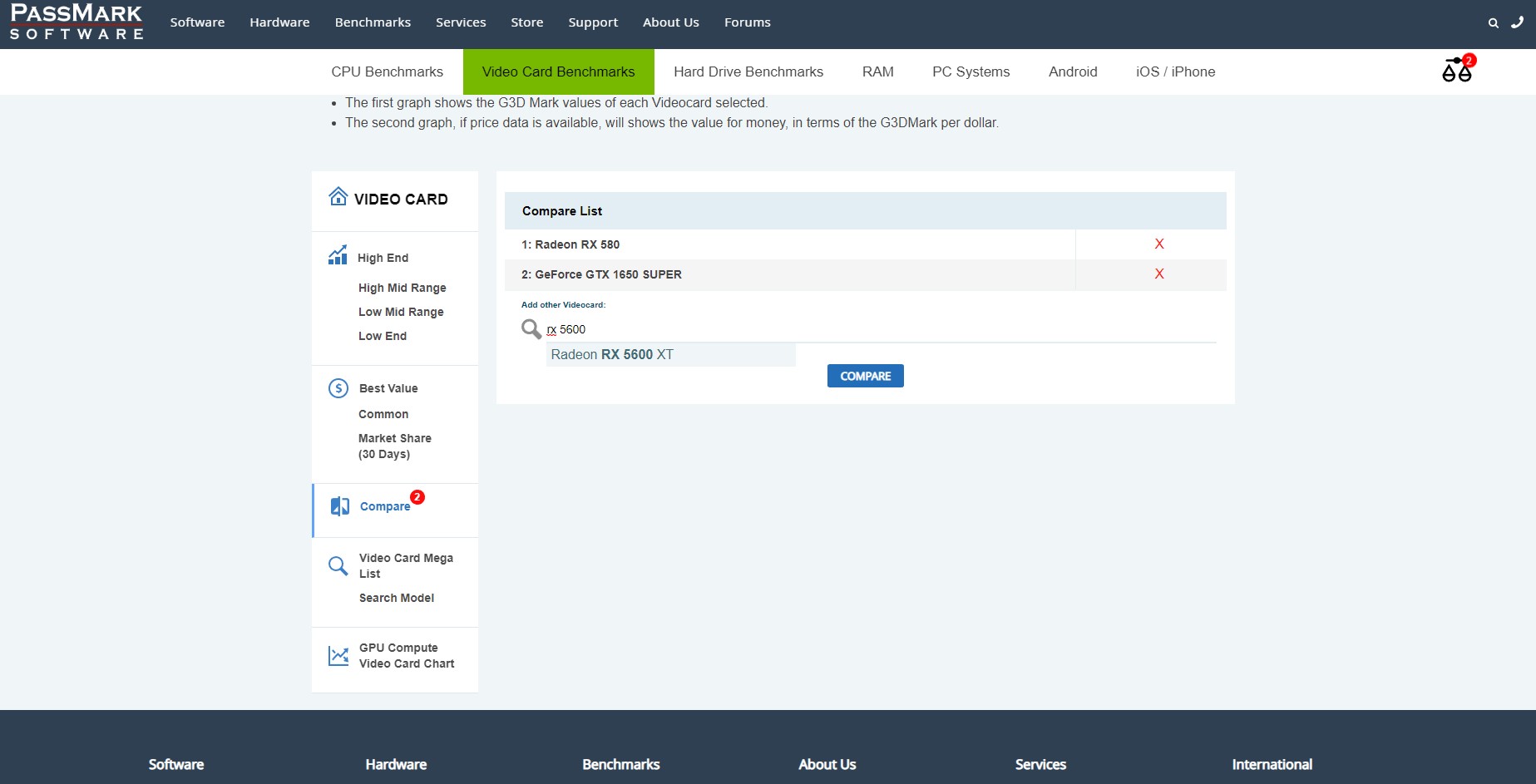Click the videocard search input field
Screen dimensions: 1536x784
[881, 329]
